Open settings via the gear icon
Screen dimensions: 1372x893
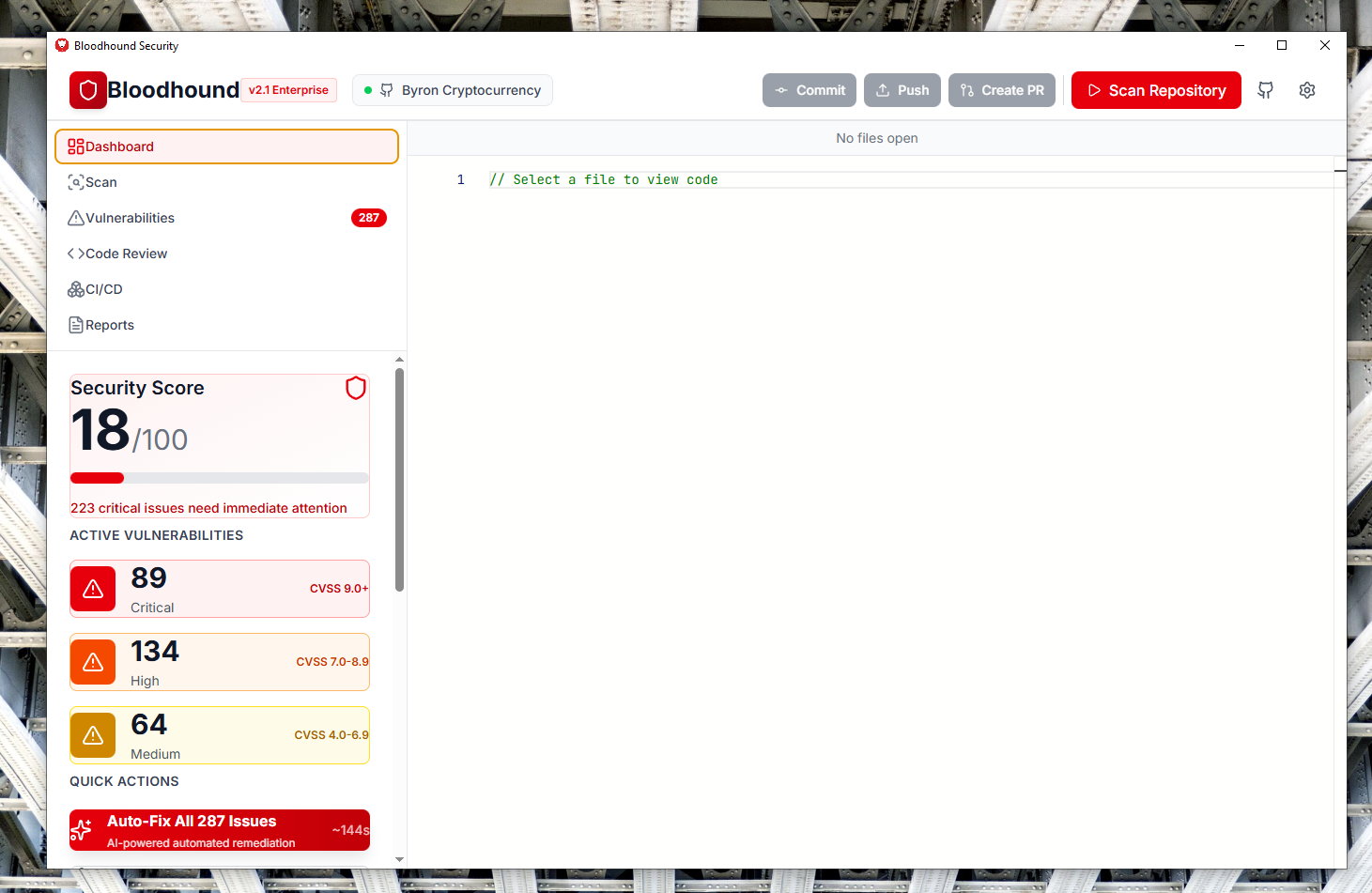[x=1306, y=90]
